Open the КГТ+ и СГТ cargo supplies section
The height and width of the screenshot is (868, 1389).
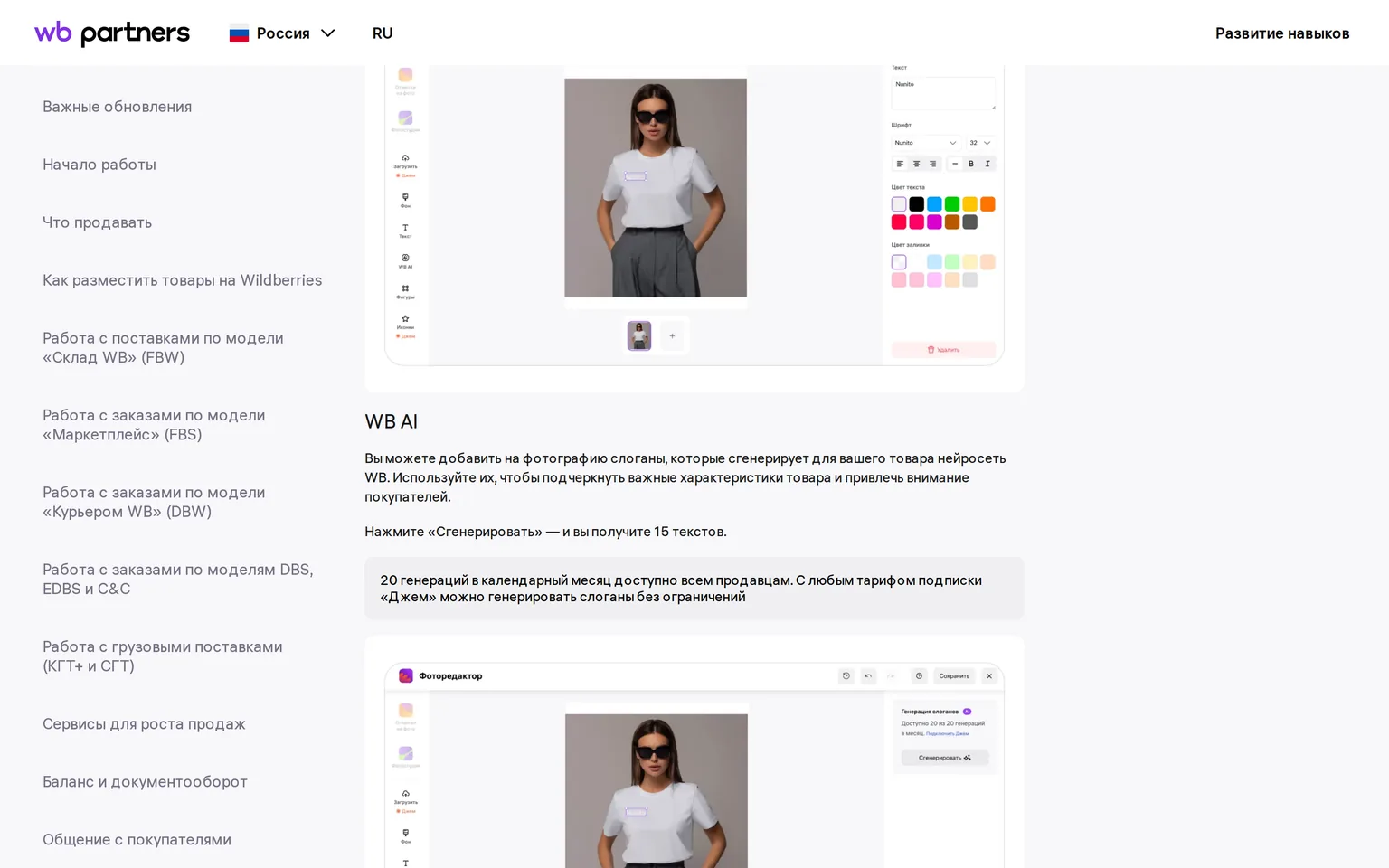coord(162,656)
